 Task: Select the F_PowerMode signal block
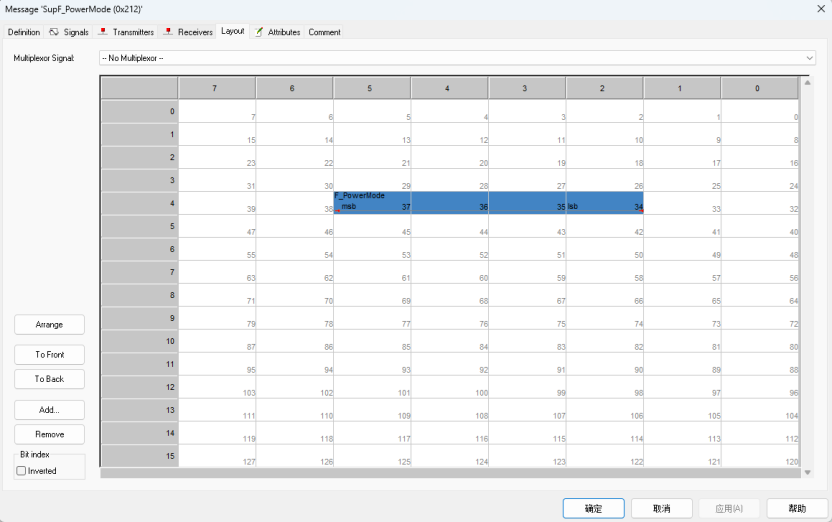click(x=488, y=203)
